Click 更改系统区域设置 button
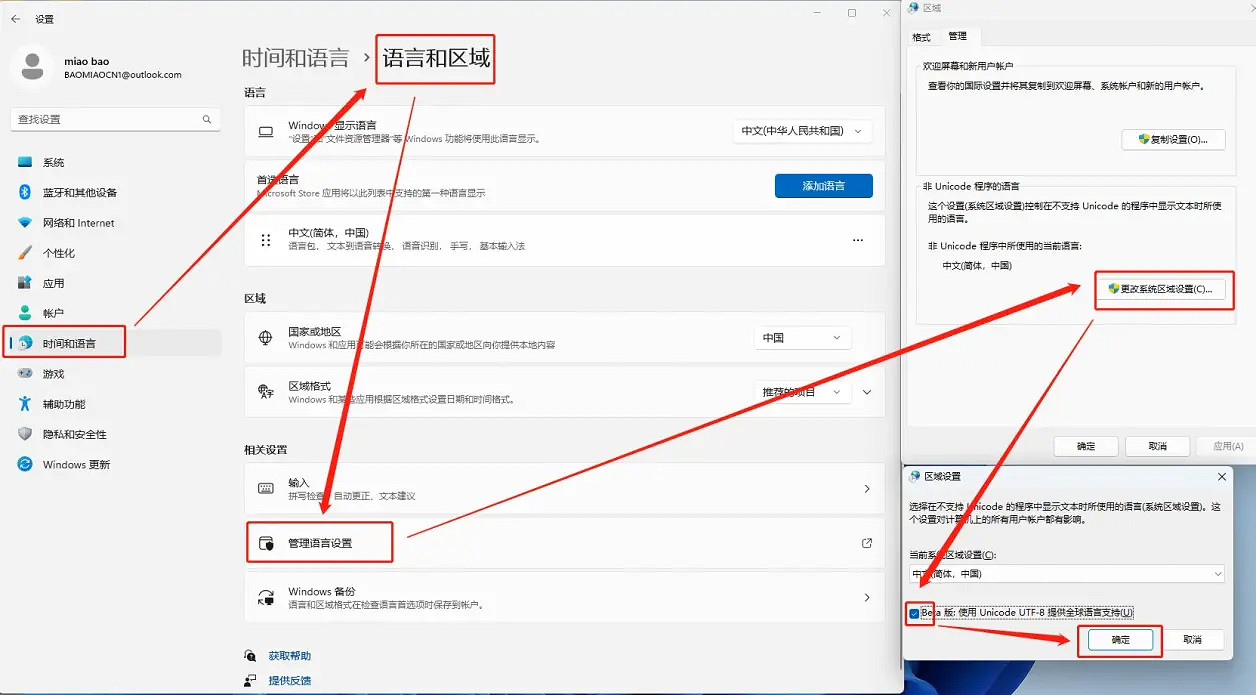Viewport: 1256px width, 695px height. (x=1159, y=289)
